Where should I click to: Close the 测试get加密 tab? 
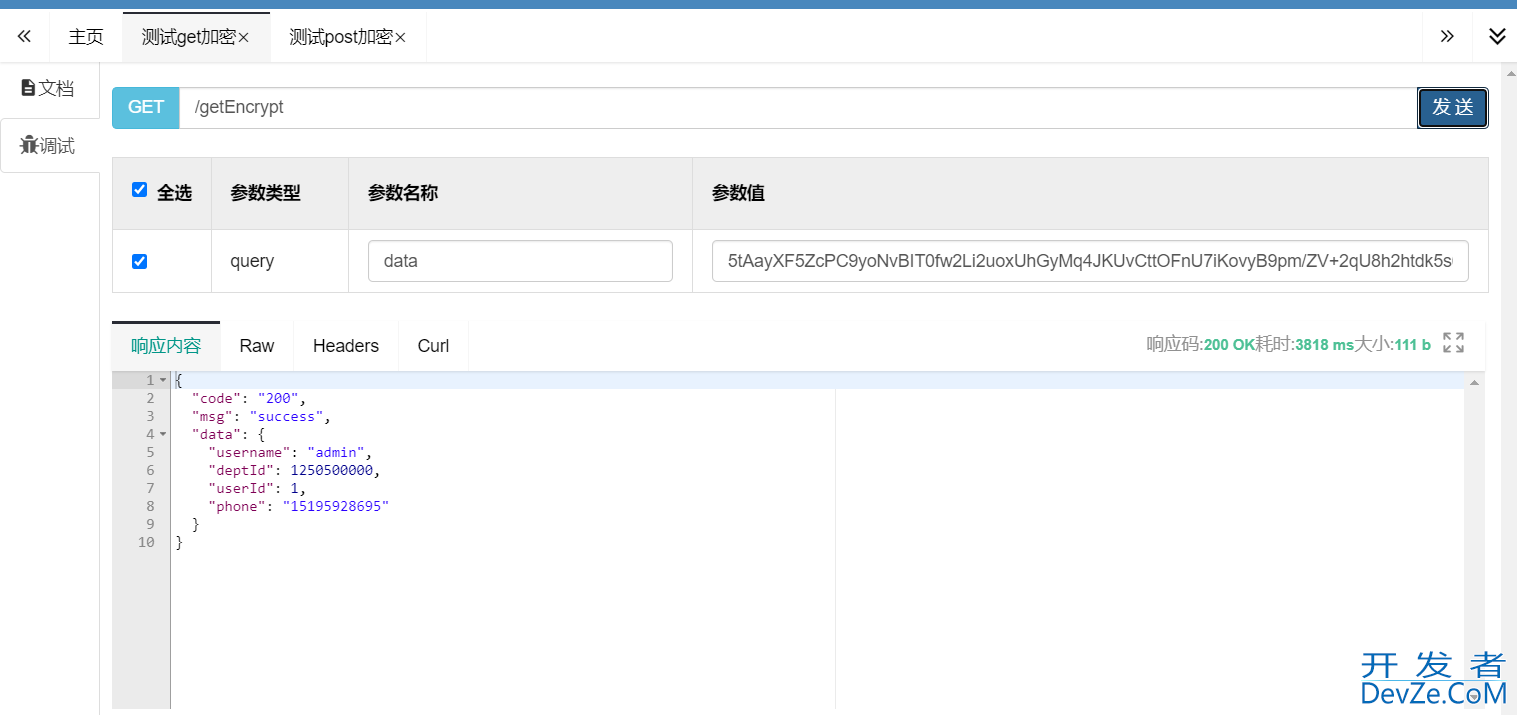pos(243,38)
